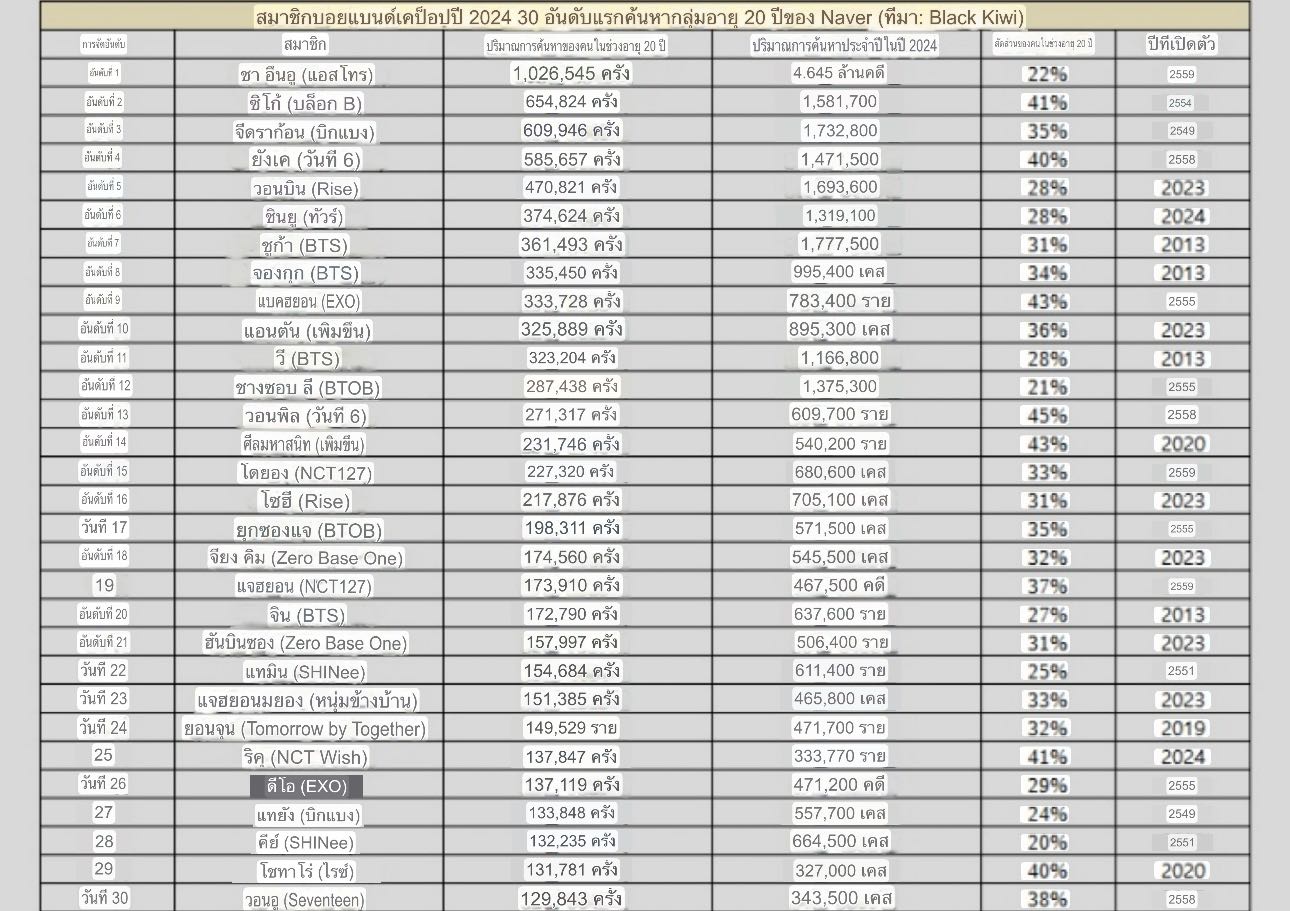
Task: Click the annual figure "327,000 เคส"
Action: [x=840, y=870]
